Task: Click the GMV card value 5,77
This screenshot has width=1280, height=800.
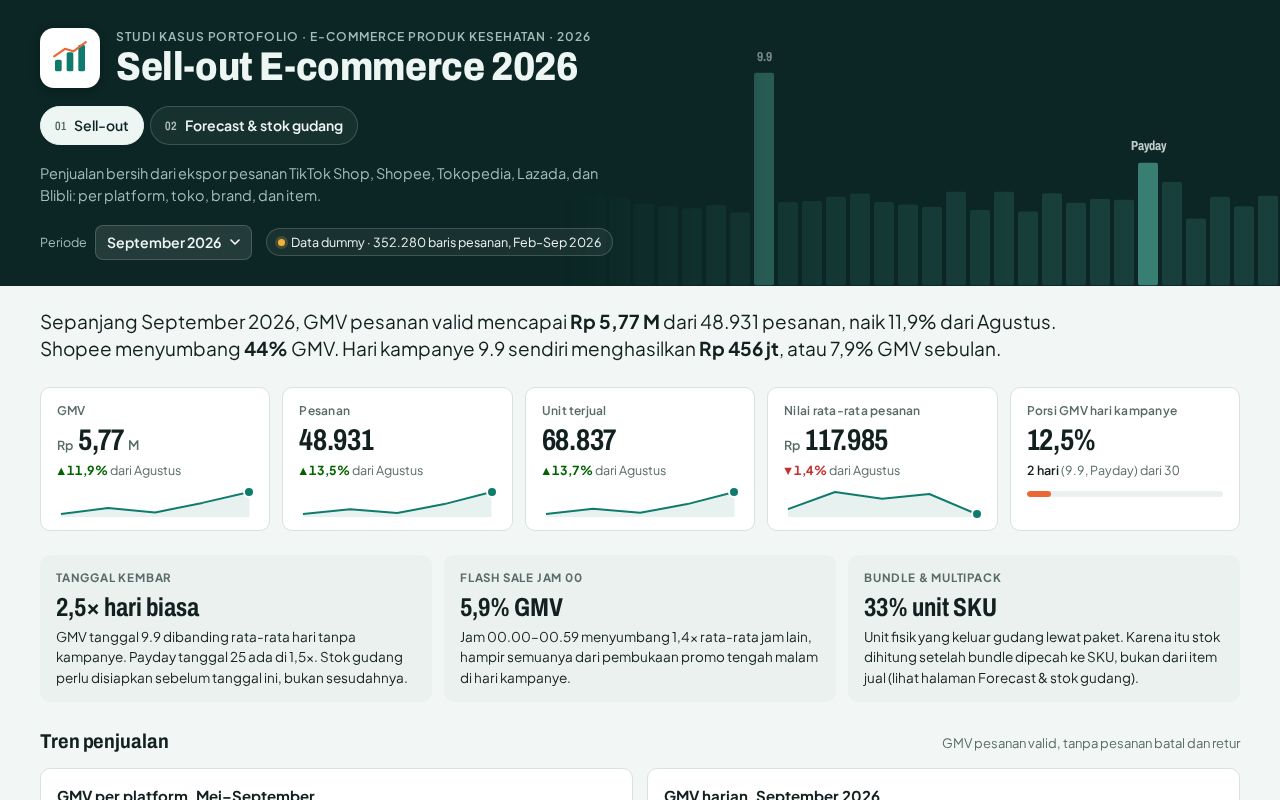Action: coord(101,441)
